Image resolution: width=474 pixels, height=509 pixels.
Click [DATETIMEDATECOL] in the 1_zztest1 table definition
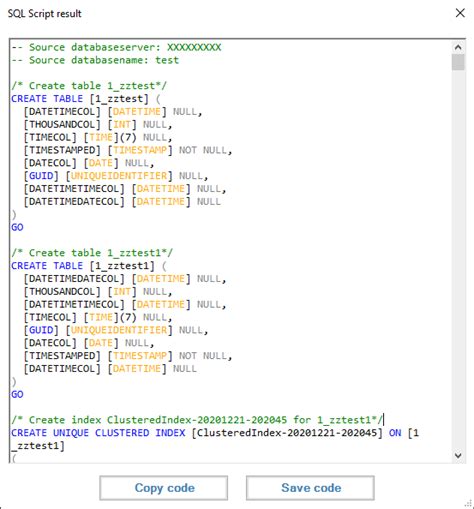74,279
